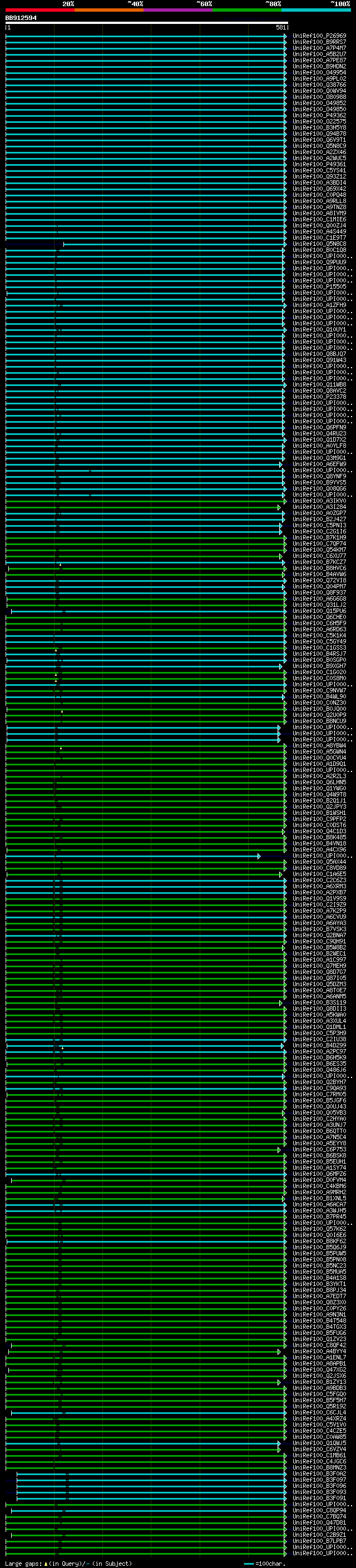Click hit label UniRef100_O22575
Image resolution: width=356 pixels, height=1568 pixels.
(x=319, y=121)
